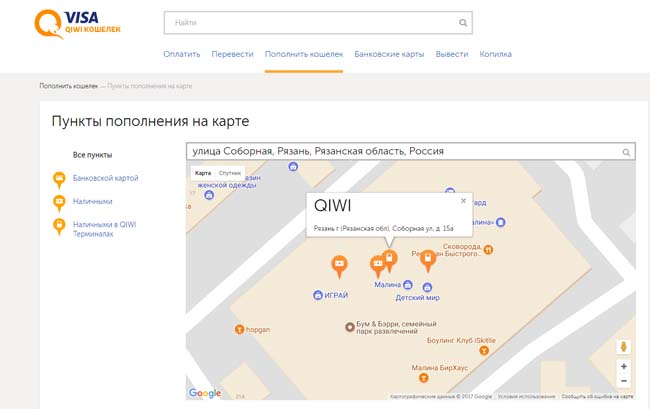
Task: Open the Вывести menu item
Action: tap(452, 54)
